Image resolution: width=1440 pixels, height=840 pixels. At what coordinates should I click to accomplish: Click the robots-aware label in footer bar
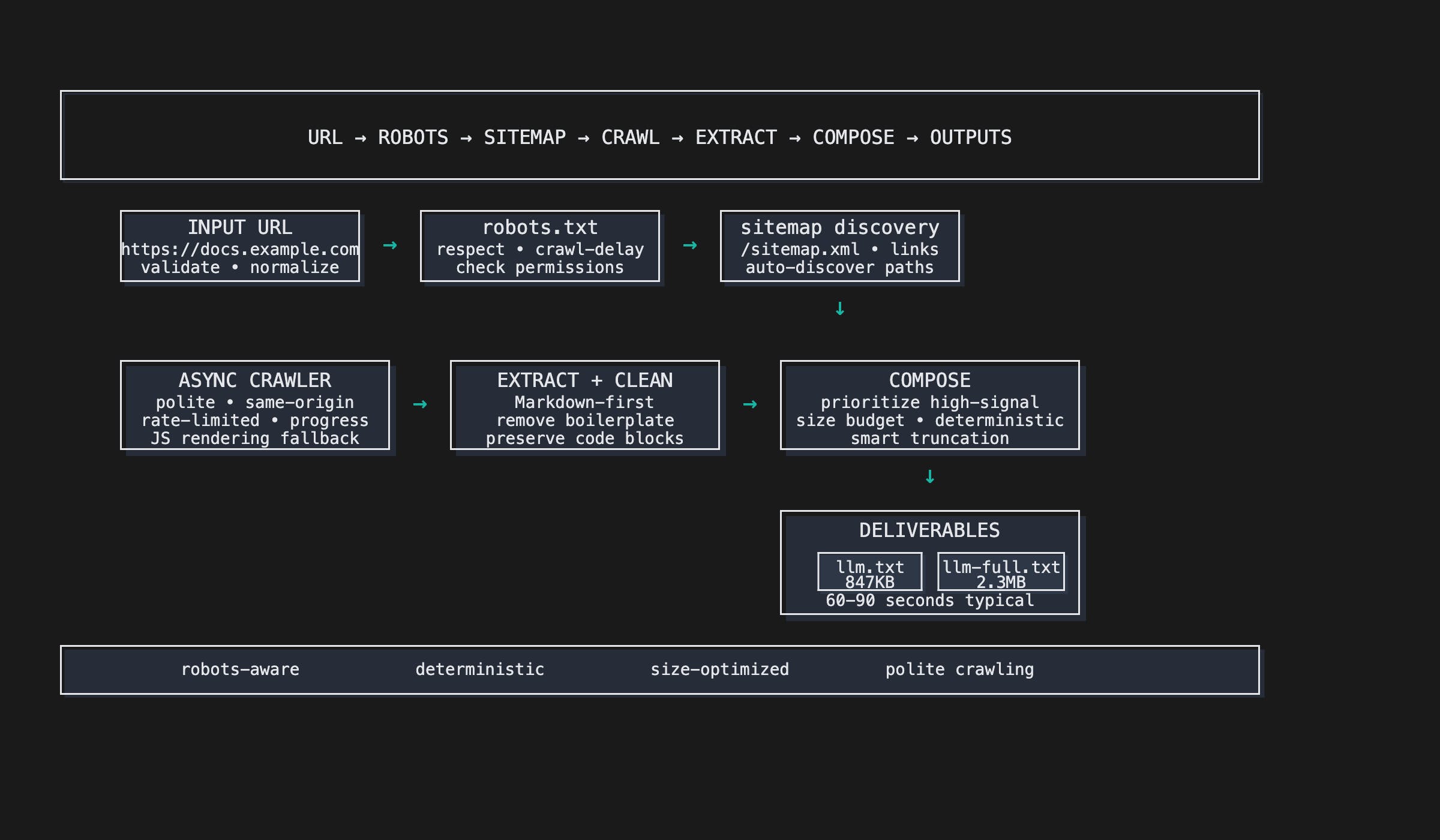(240, 670)
